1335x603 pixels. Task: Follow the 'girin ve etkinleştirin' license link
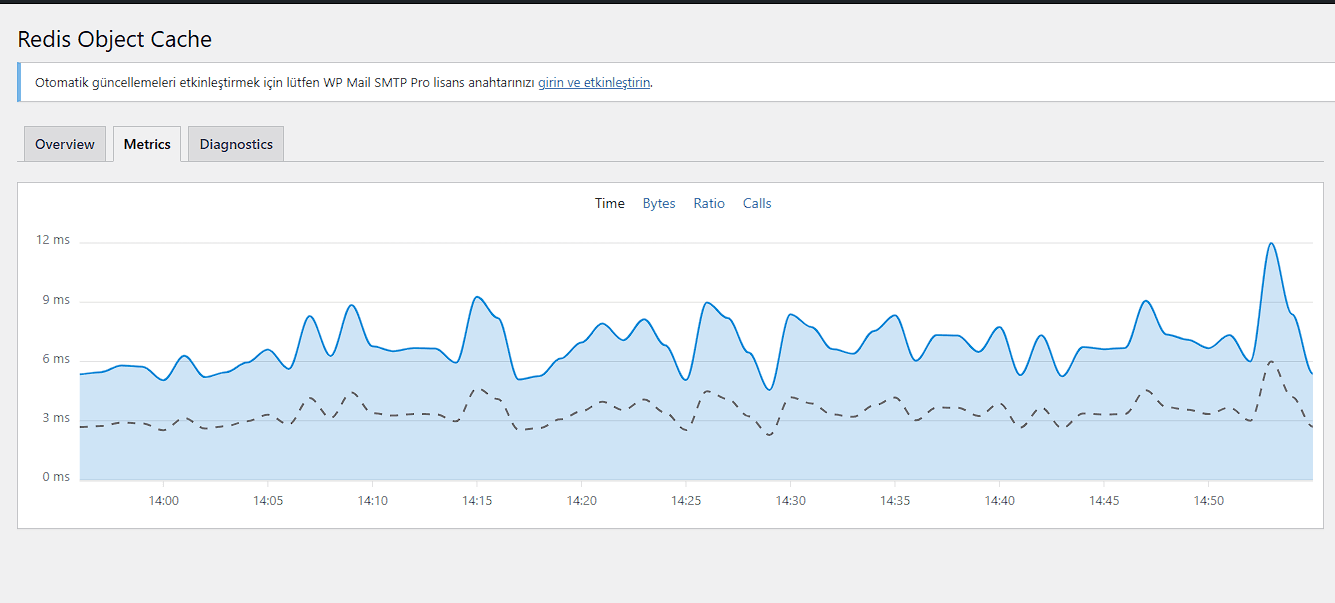594,82
